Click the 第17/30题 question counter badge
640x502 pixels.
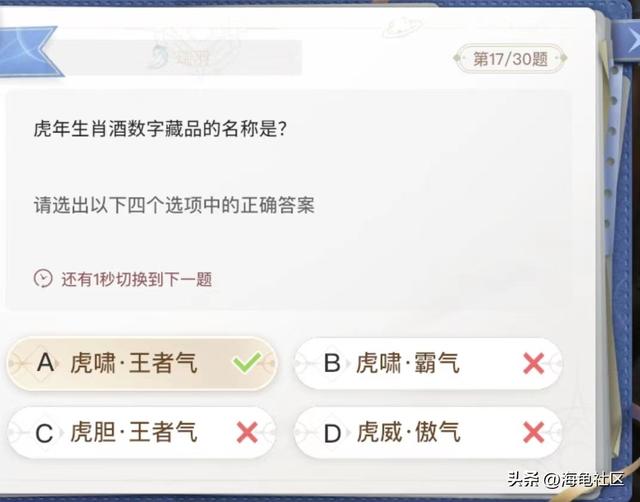tap(510, 59)
